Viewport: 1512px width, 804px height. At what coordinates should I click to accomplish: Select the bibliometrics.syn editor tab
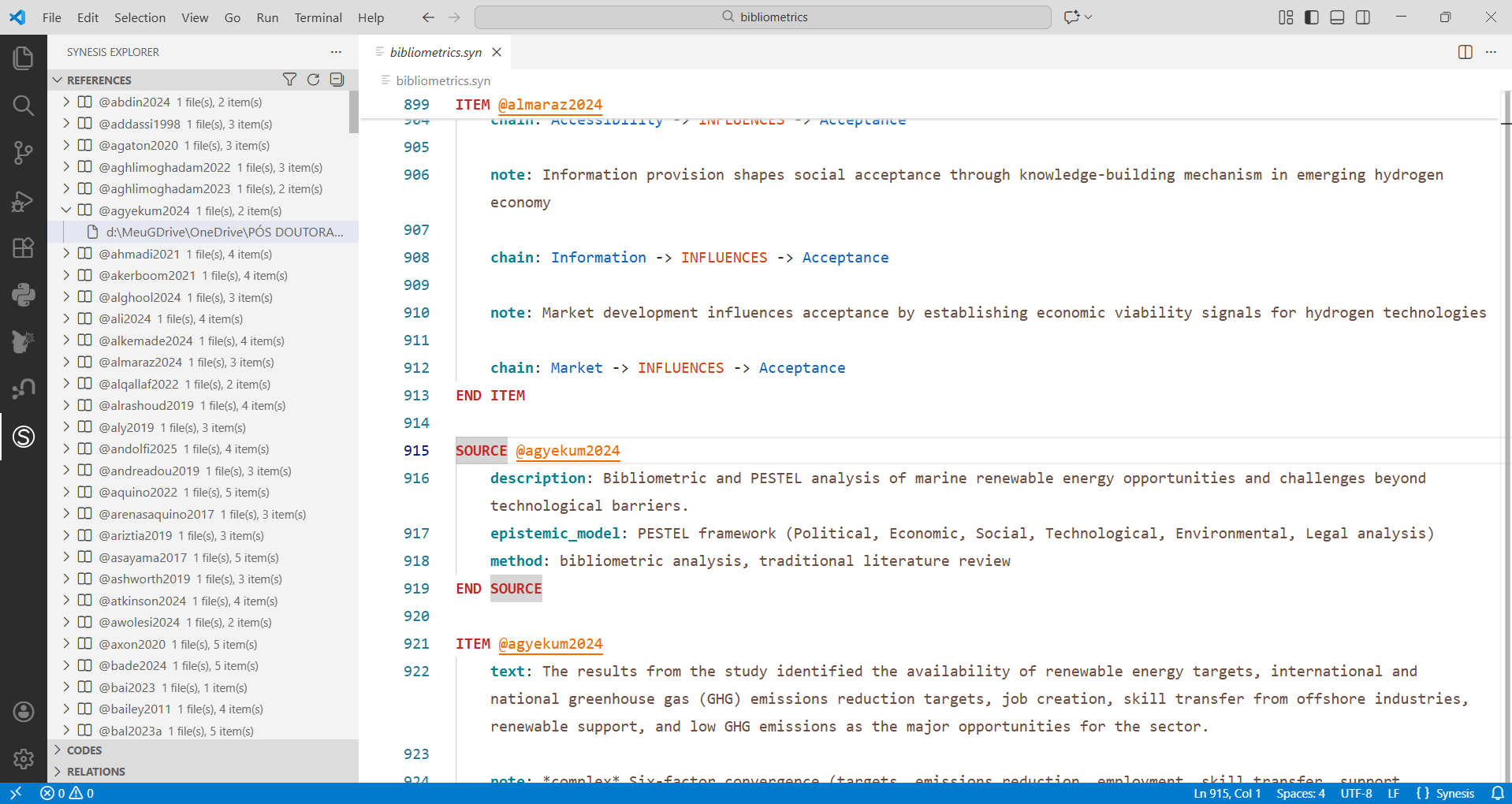(x=435, y=52)
